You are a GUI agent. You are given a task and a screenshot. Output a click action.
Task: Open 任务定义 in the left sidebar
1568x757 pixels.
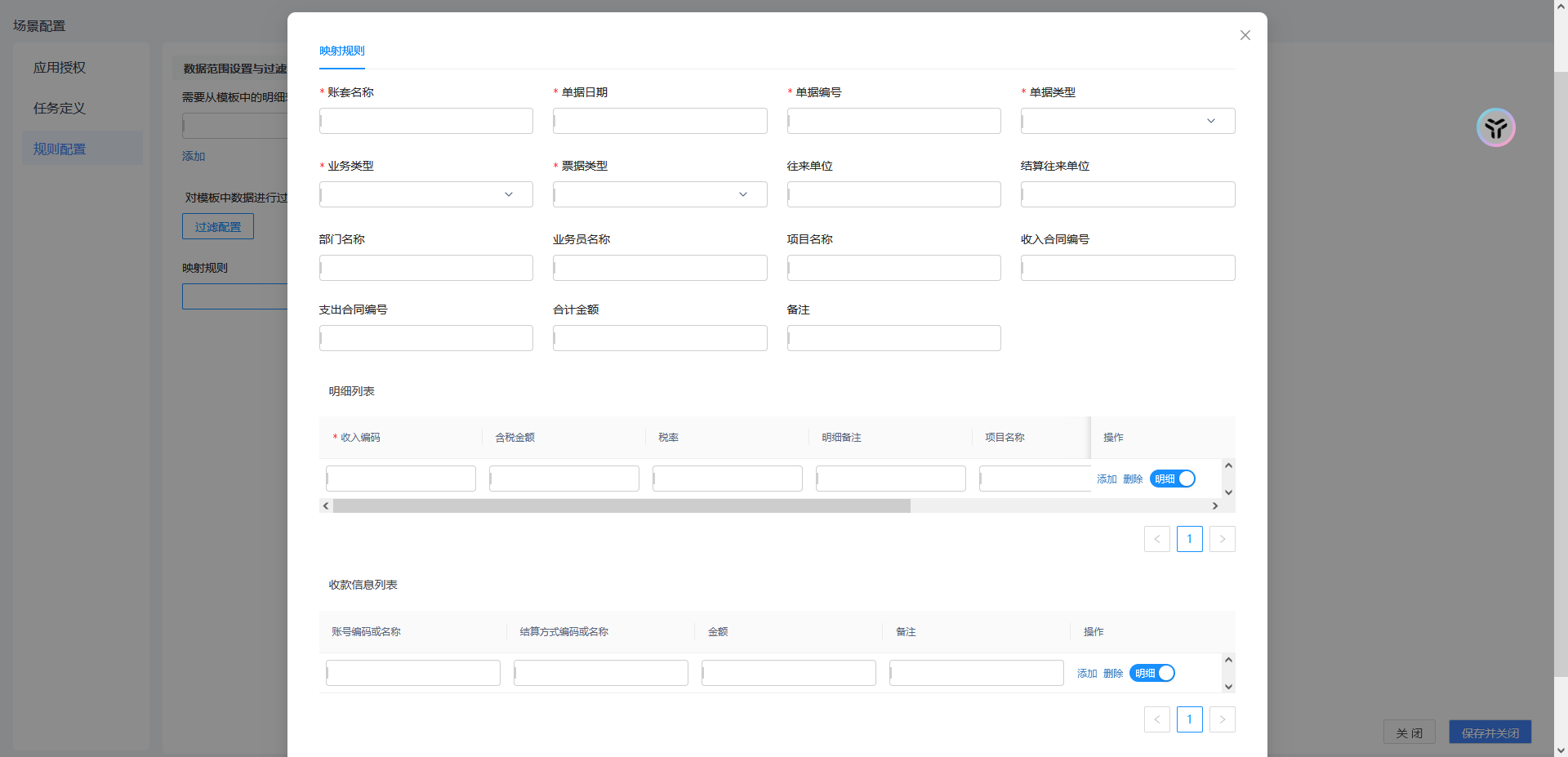[x=60, y=108]
